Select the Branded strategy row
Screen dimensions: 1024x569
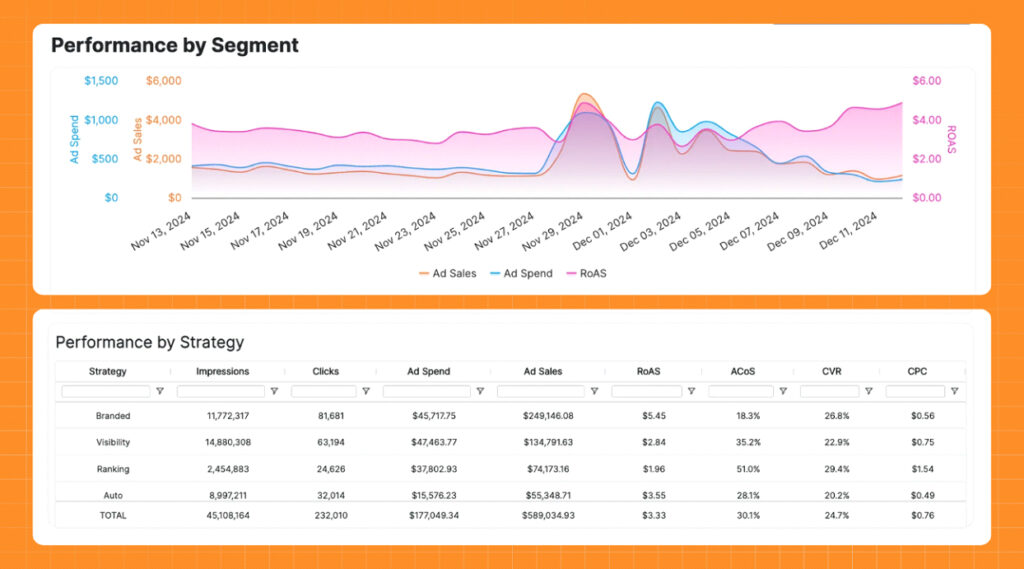113,416
